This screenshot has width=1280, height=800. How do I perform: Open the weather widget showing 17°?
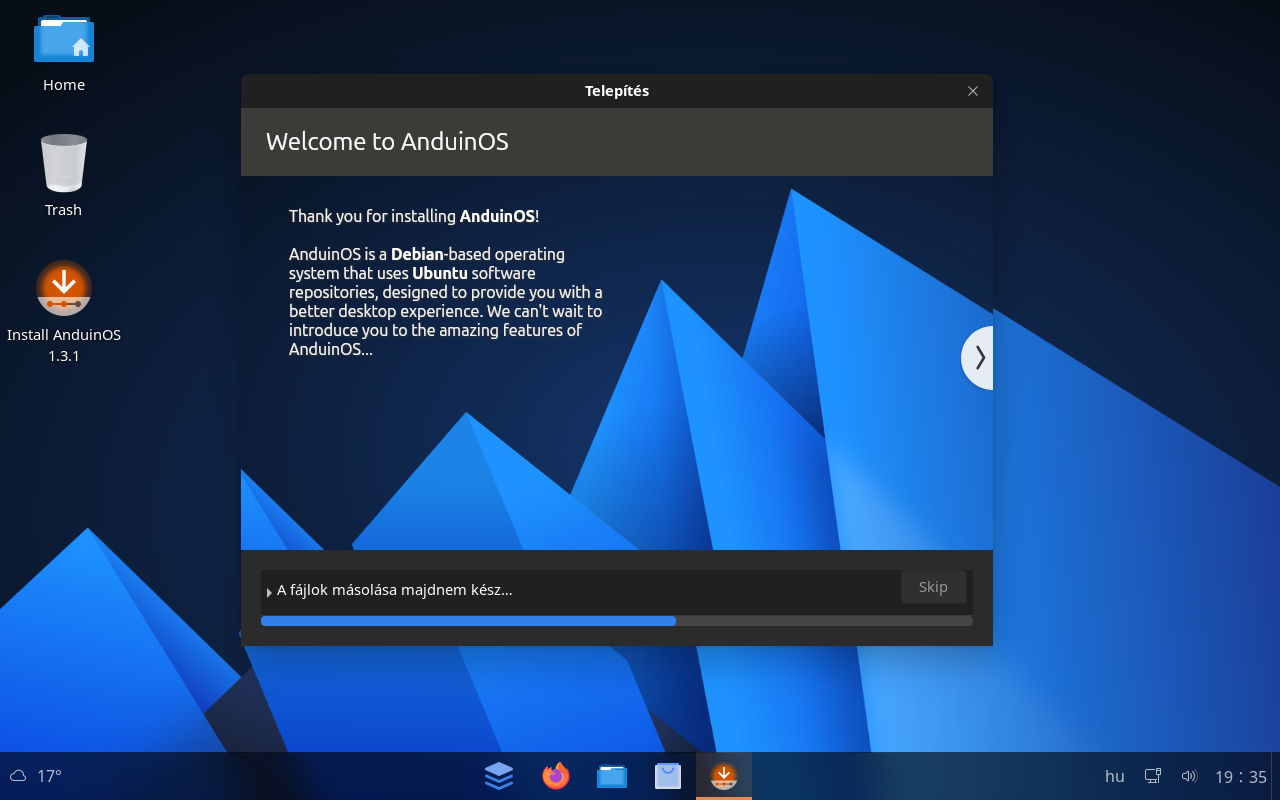[36, 776]
